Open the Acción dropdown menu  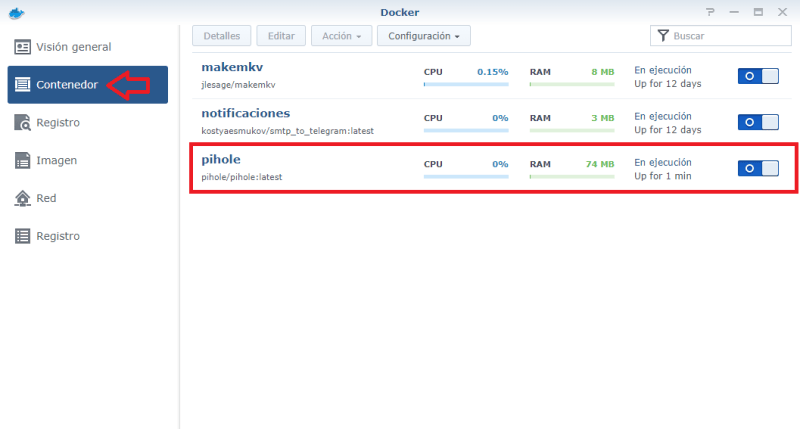pyautogui.click(x=341, y=36)
